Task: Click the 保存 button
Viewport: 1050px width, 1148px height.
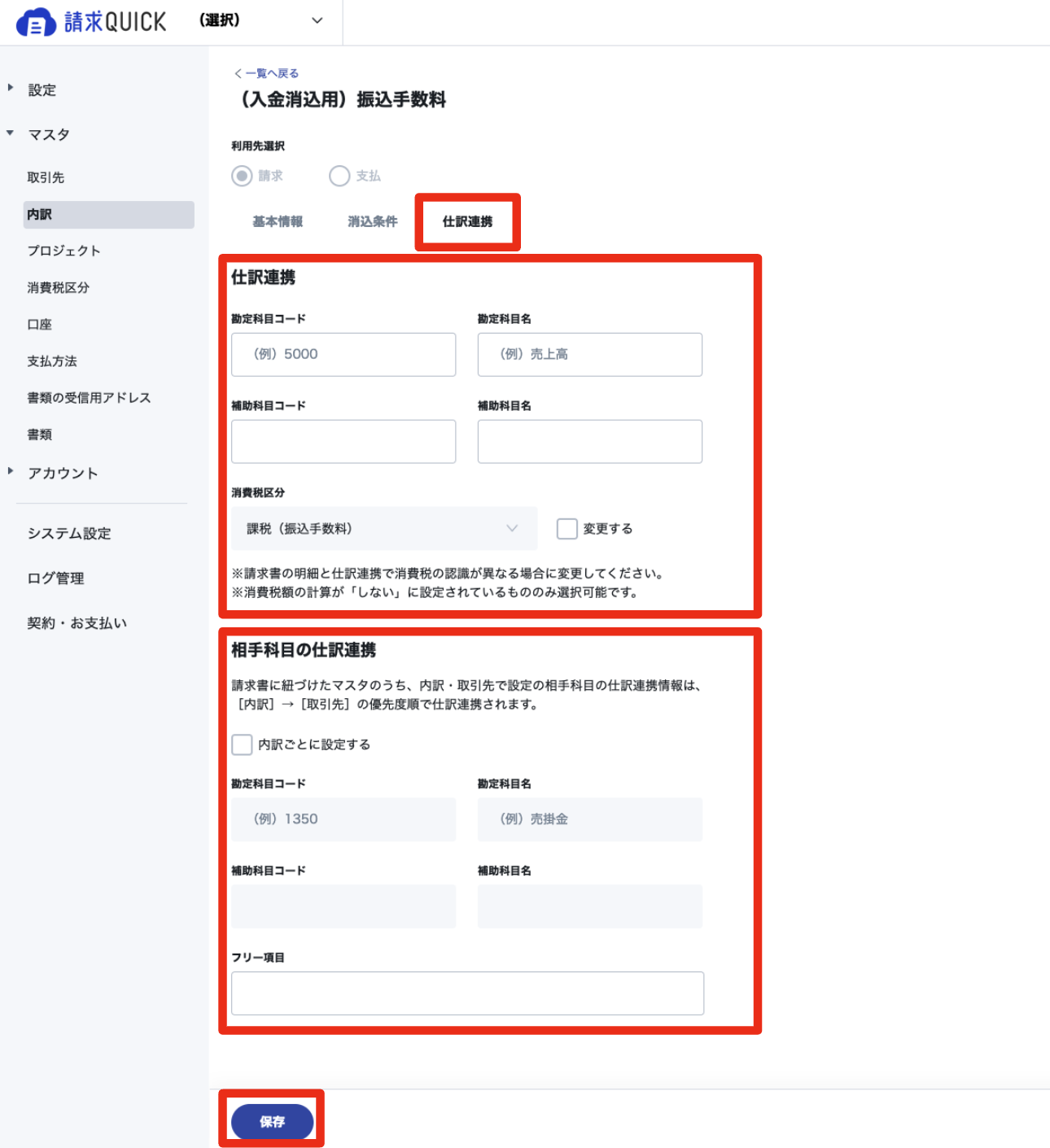Action: tap(272, 1122)
